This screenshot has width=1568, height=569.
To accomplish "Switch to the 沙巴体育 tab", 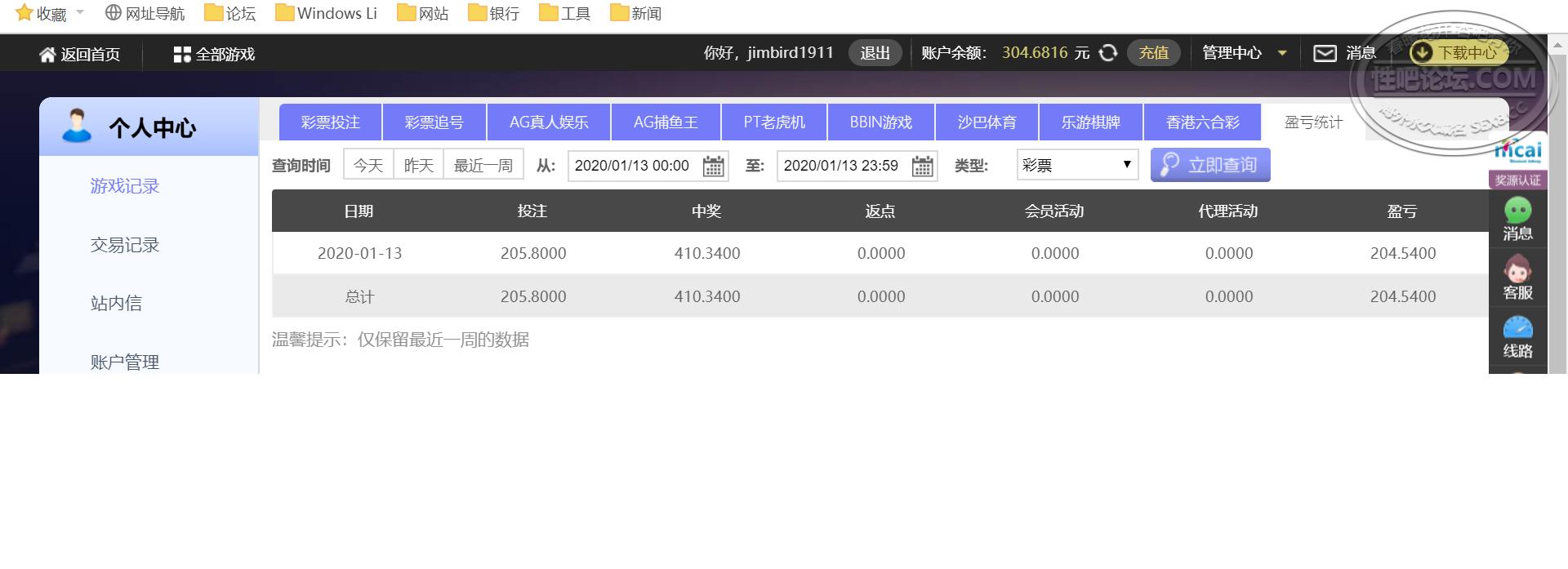I will coord(987,122).
